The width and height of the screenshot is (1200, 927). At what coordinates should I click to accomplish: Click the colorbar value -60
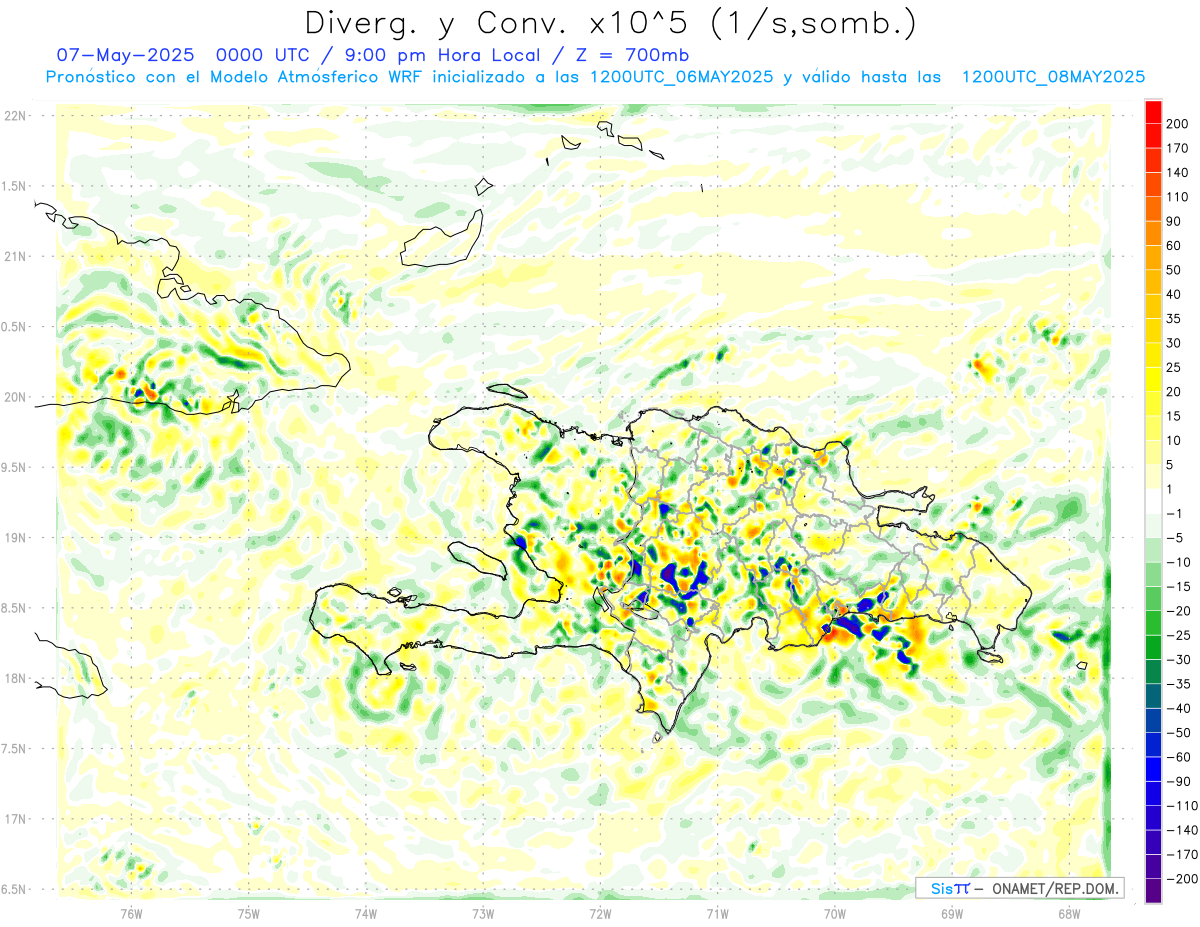tap(1176, 758)
